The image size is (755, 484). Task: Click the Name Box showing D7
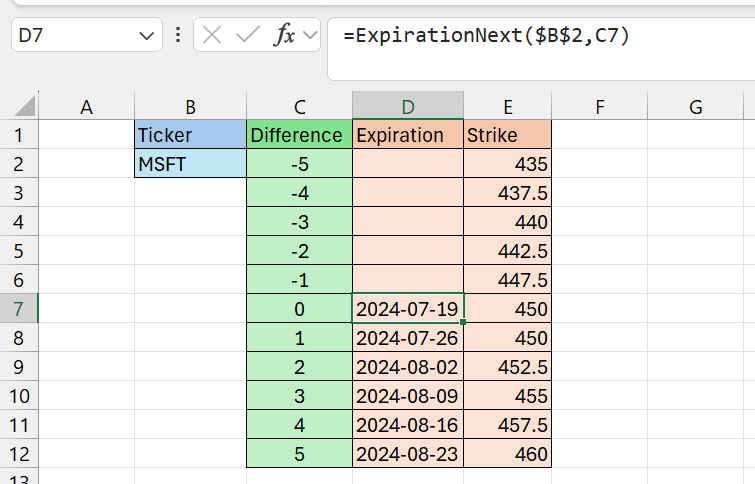70,36
